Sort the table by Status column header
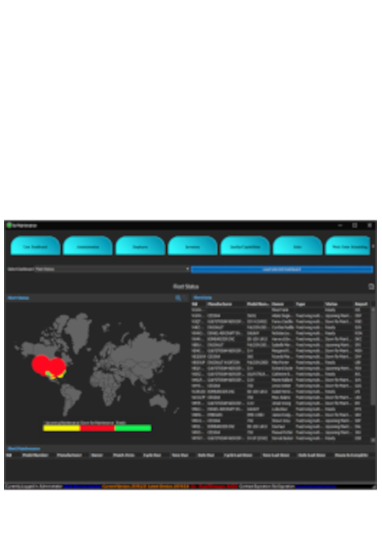The image size is (382, 557). click(339, 304)
